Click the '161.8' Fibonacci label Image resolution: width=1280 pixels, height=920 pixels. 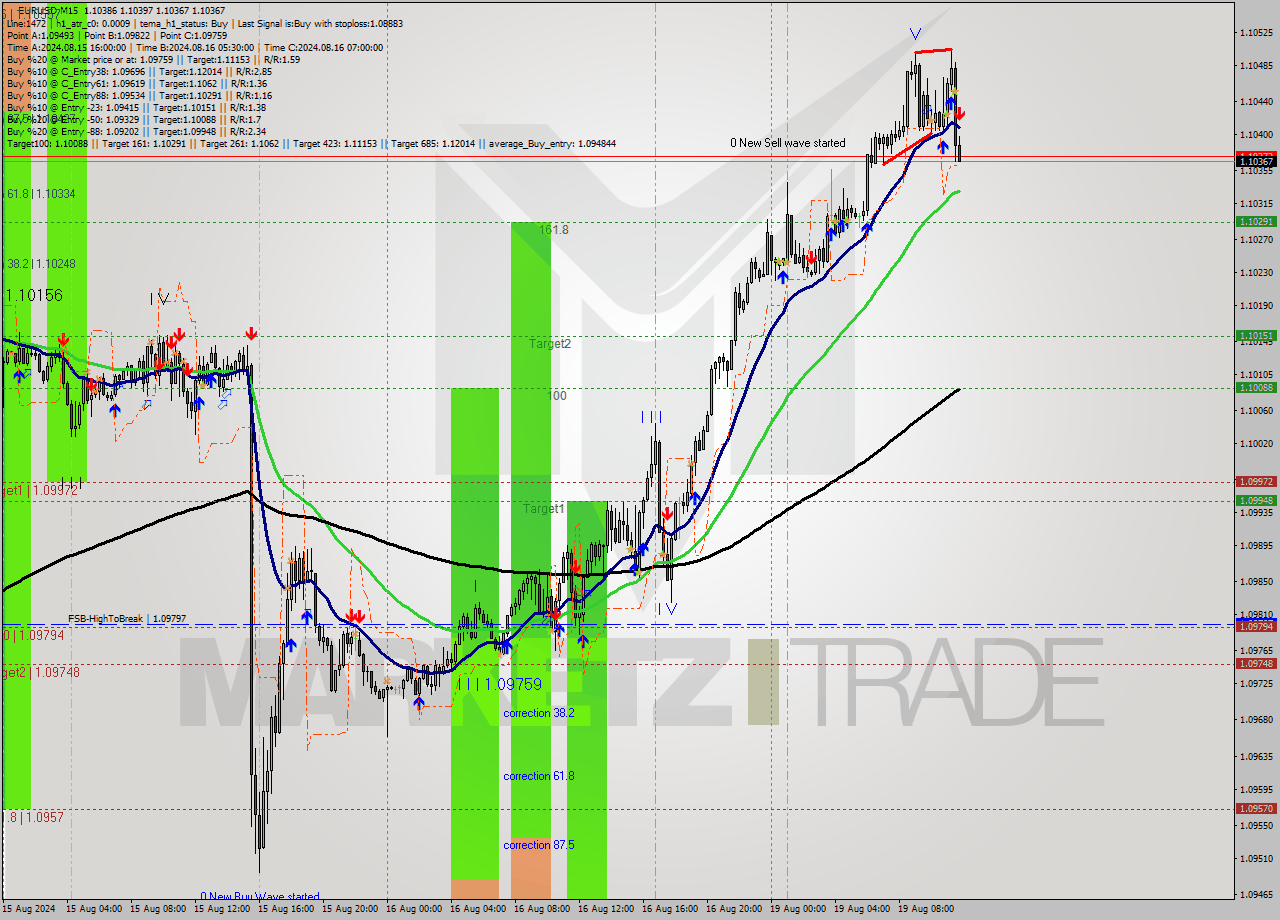point(554,230)
